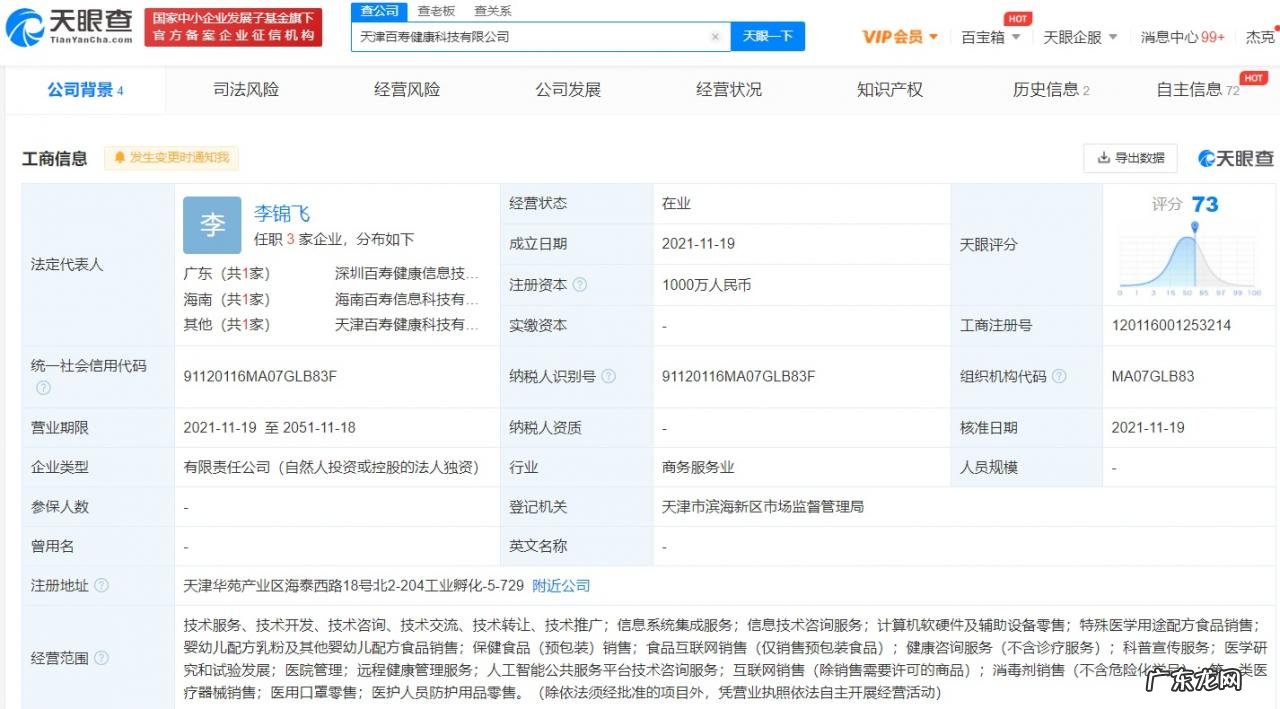Viewport: 1280px width, 709px height.
Task: Click inside the company search input field
Action: point(530,36)
